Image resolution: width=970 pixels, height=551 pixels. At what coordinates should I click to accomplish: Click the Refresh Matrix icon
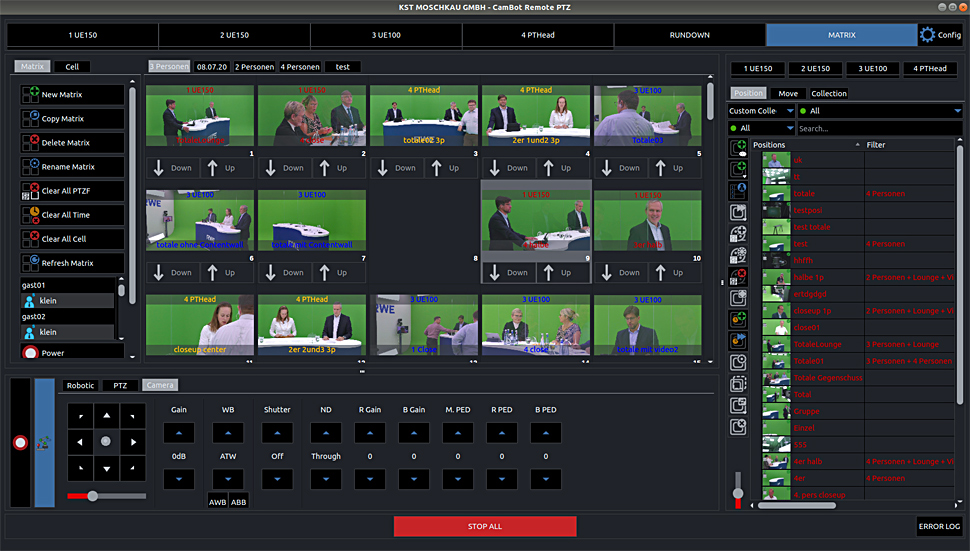point(30,263)
